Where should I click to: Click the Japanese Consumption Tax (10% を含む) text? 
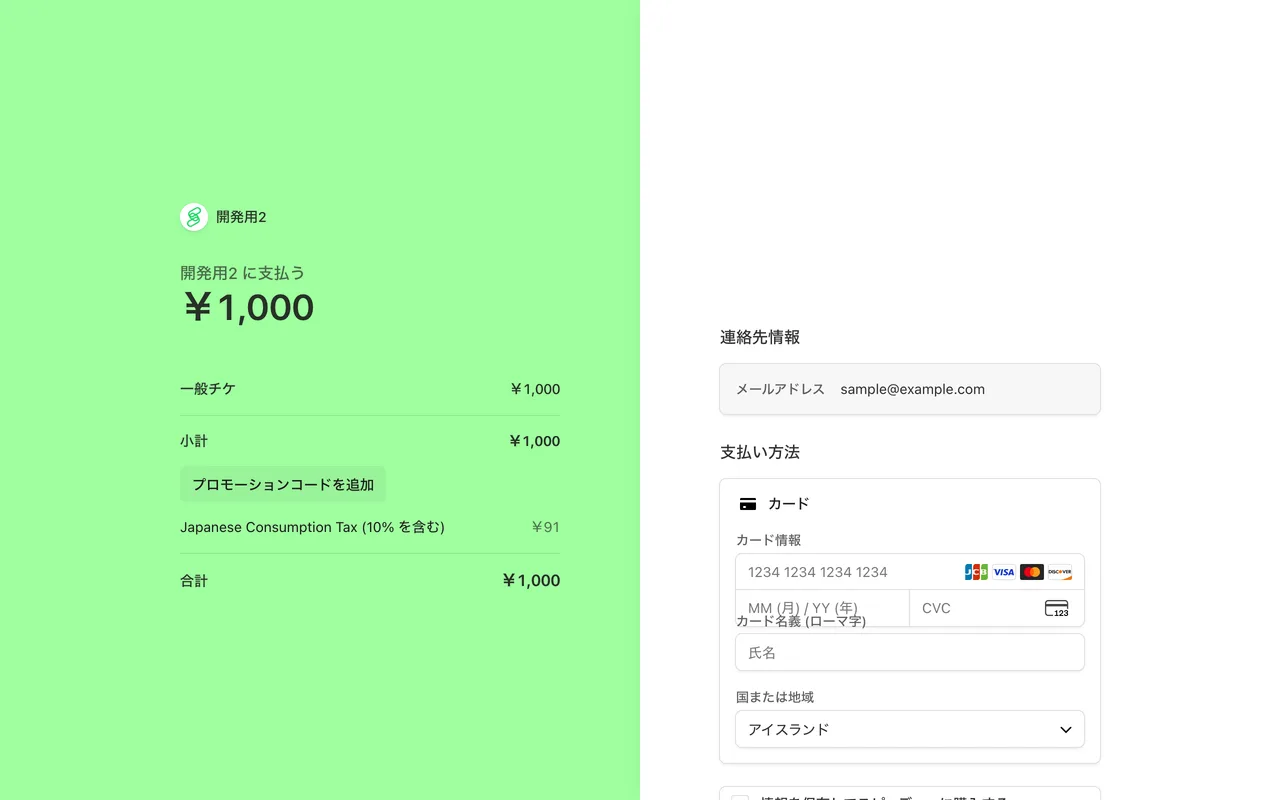312,527
